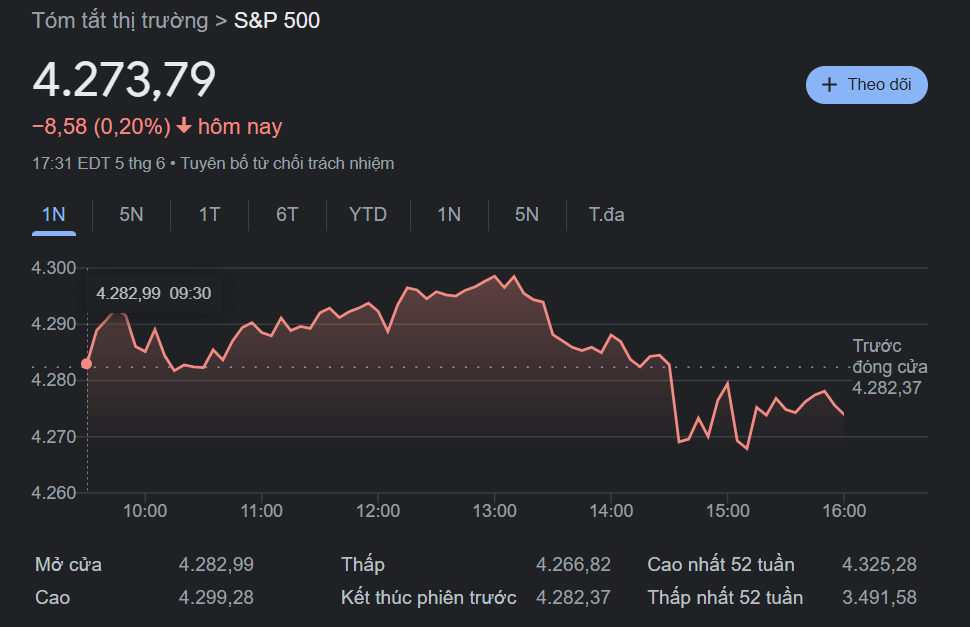Screen dimensions: 970x627
Task: Switch to the 6T range tab
Action: [x=287, y=214]
